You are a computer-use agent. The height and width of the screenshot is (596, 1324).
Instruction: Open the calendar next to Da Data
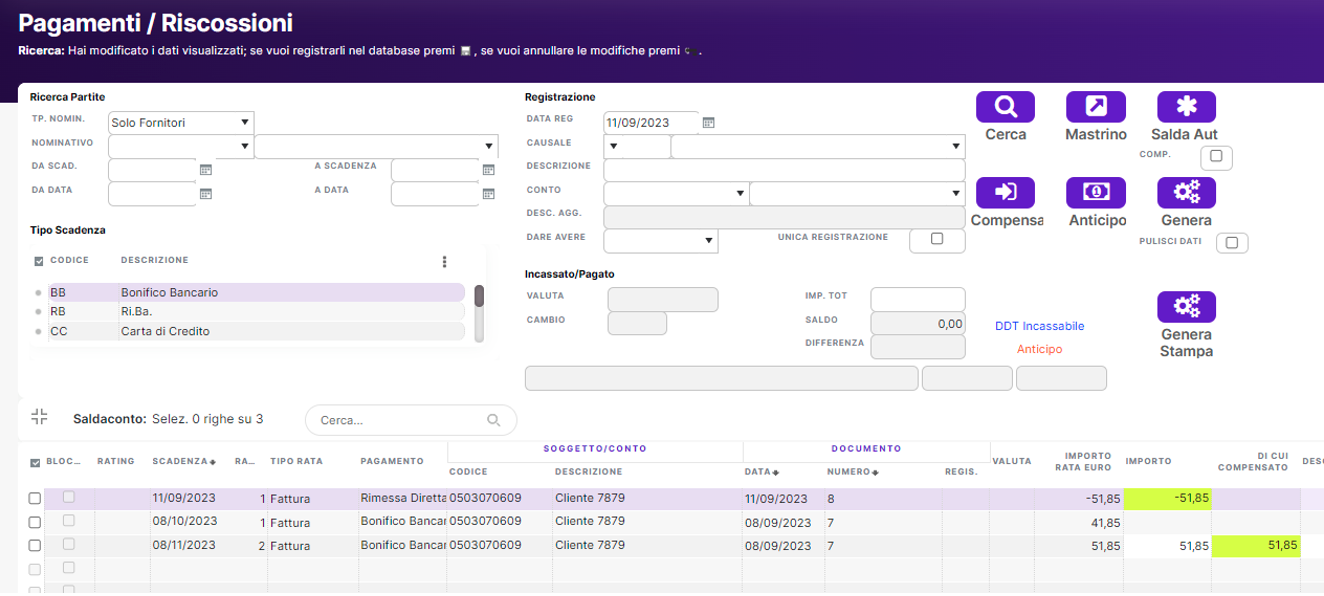[206, 194]
